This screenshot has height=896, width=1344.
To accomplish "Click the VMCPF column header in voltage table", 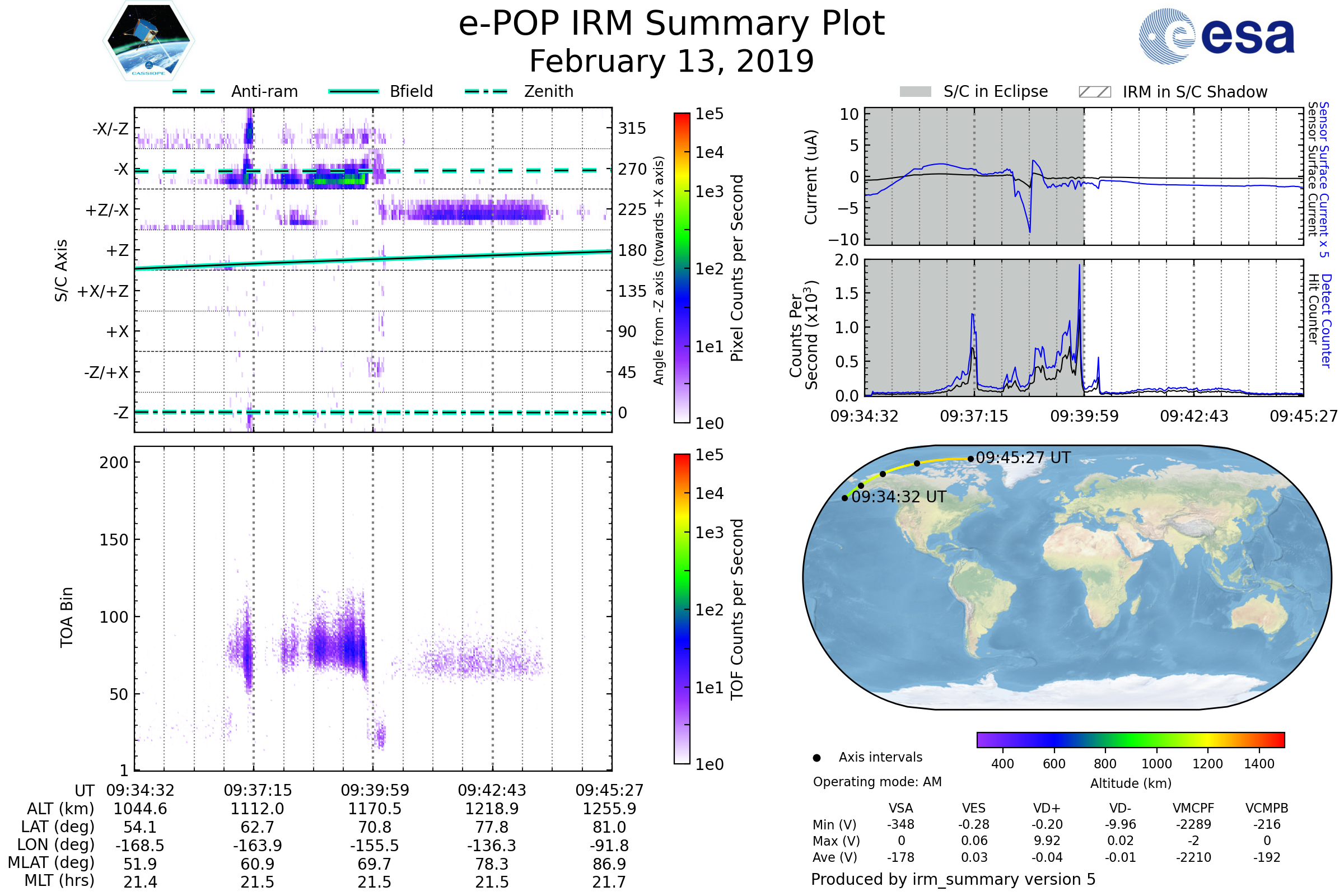I will [1193, 808].
